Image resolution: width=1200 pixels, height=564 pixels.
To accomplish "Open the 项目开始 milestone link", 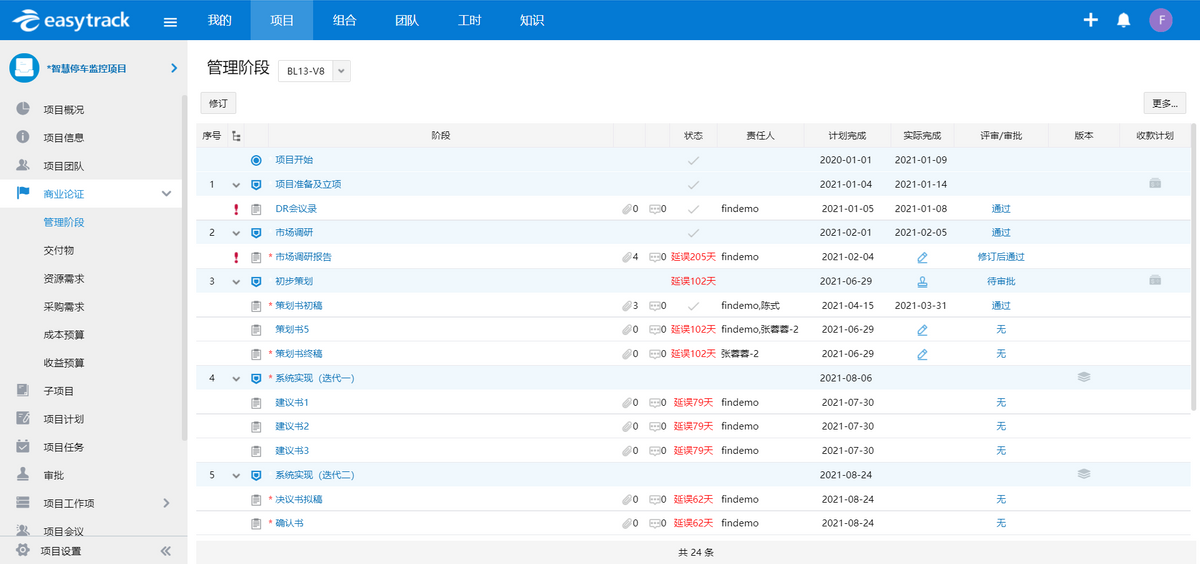I will [x=294, y=160].
